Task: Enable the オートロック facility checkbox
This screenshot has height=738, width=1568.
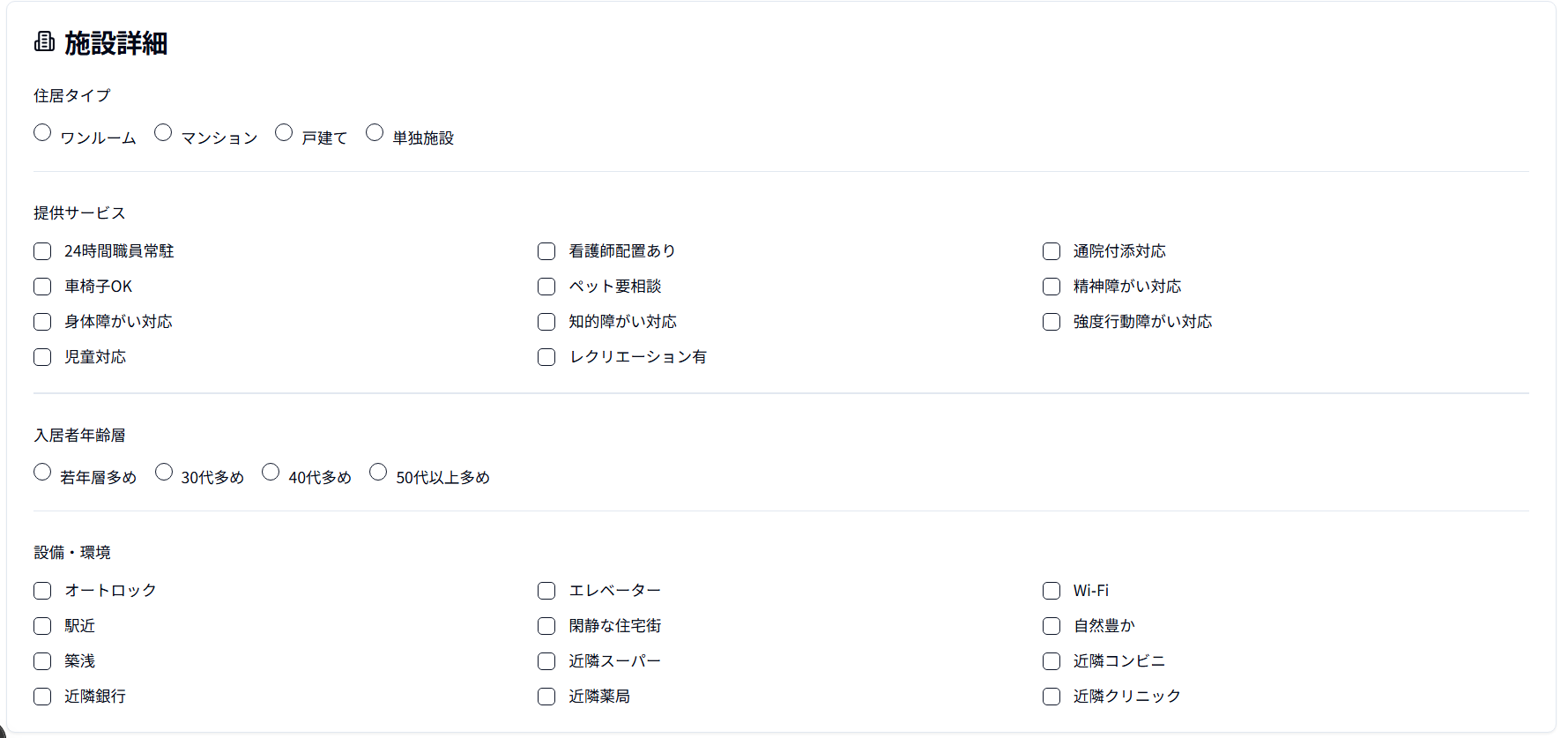Action: [41, 590]
